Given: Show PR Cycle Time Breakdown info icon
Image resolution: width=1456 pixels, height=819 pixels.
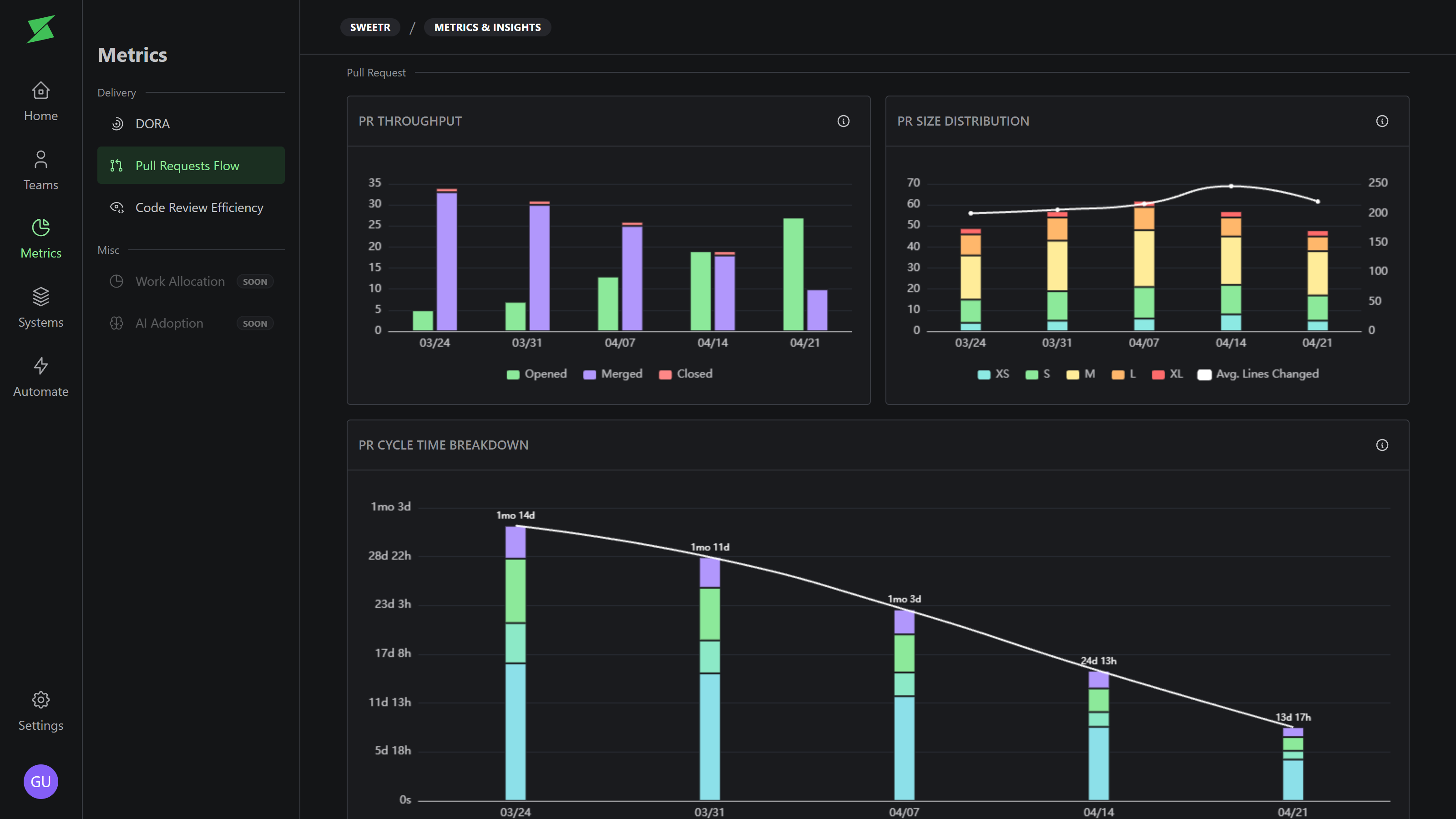Looking at the screenshot, I should tap(1382, 445).
